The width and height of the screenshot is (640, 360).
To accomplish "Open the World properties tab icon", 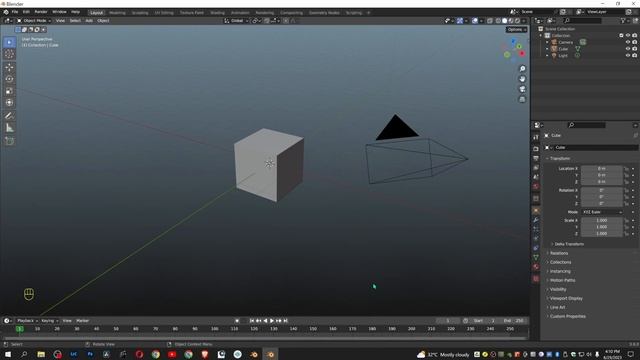I will click(536, 186).
